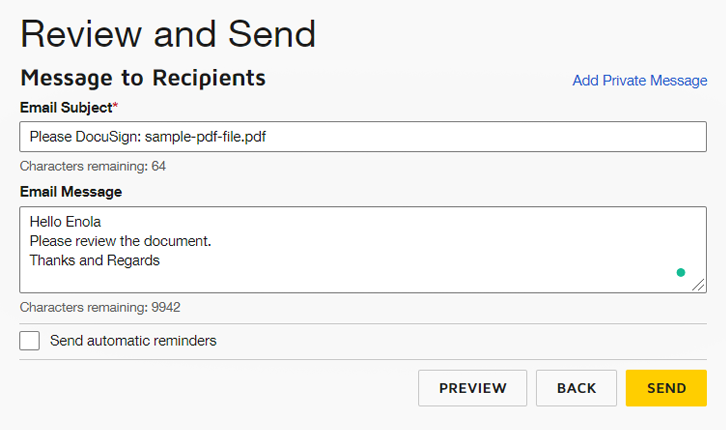The image size is (726, 430).
Task: Click the "Please review the document." line
Action: pyautogui.click(x=120, y=241)
